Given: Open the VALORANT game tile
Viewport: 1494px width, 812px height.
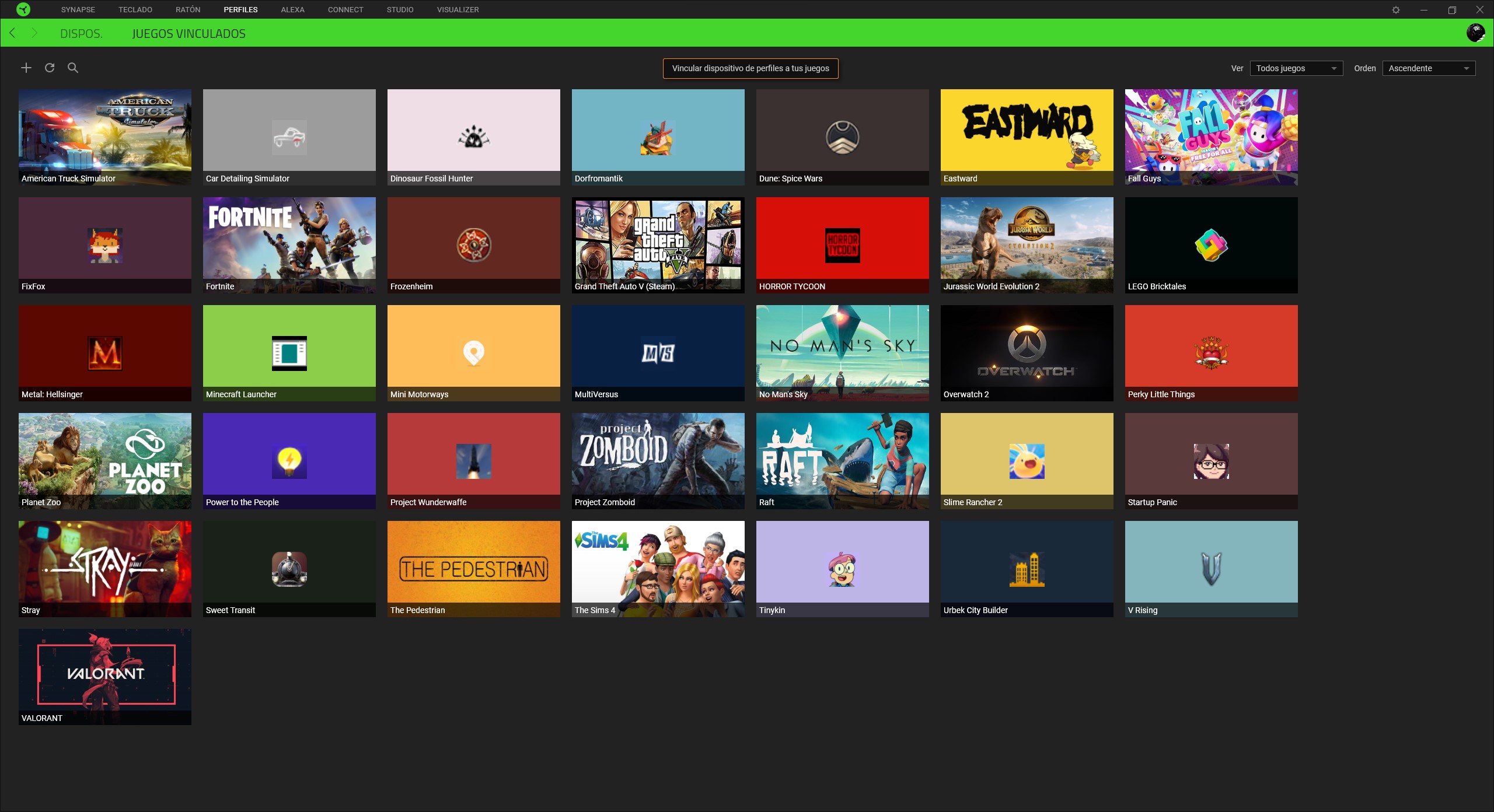Looking at the screenshot, I should (105, 677).
